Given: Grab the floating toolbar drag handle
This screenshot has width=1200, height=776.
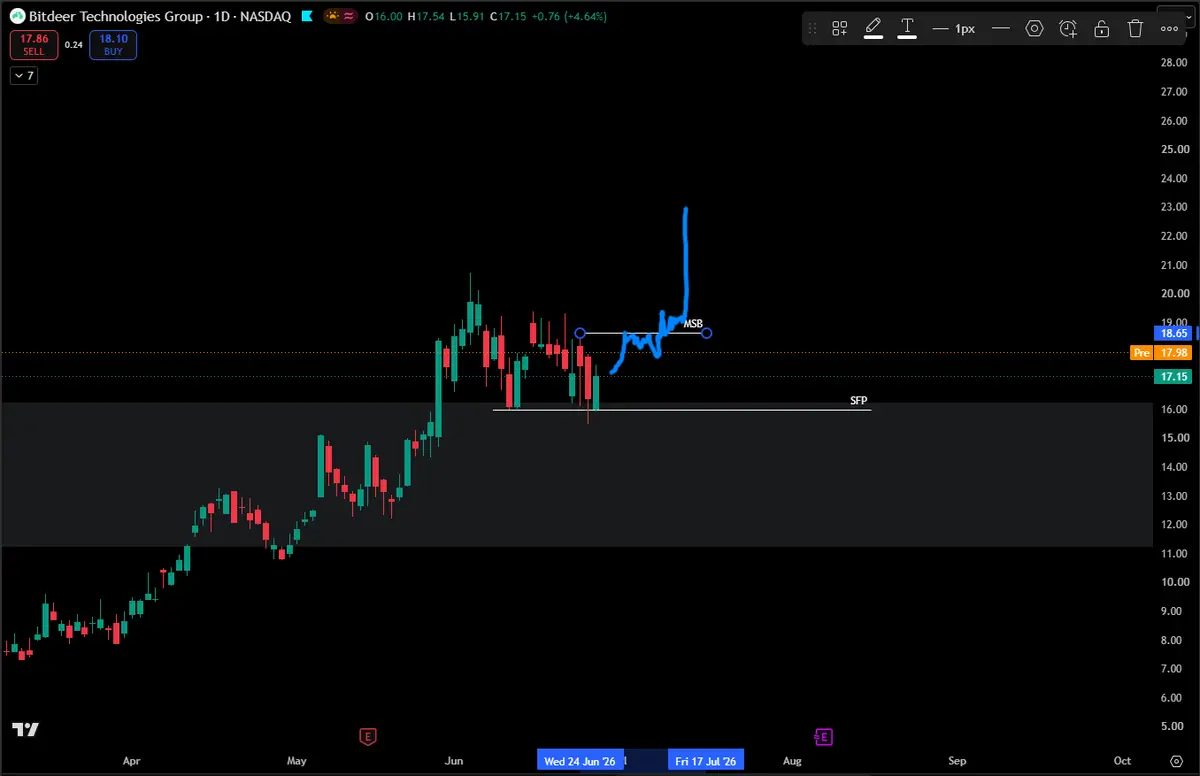Looking at the screenshot, I should point(812,29).
